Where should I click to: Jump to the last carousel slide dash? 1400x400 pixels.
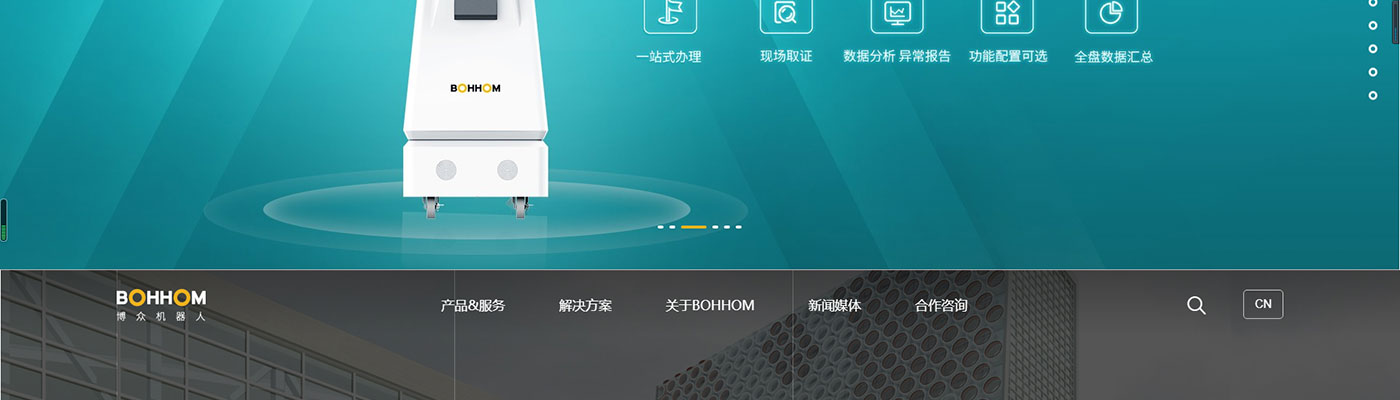tap(738, 227)
